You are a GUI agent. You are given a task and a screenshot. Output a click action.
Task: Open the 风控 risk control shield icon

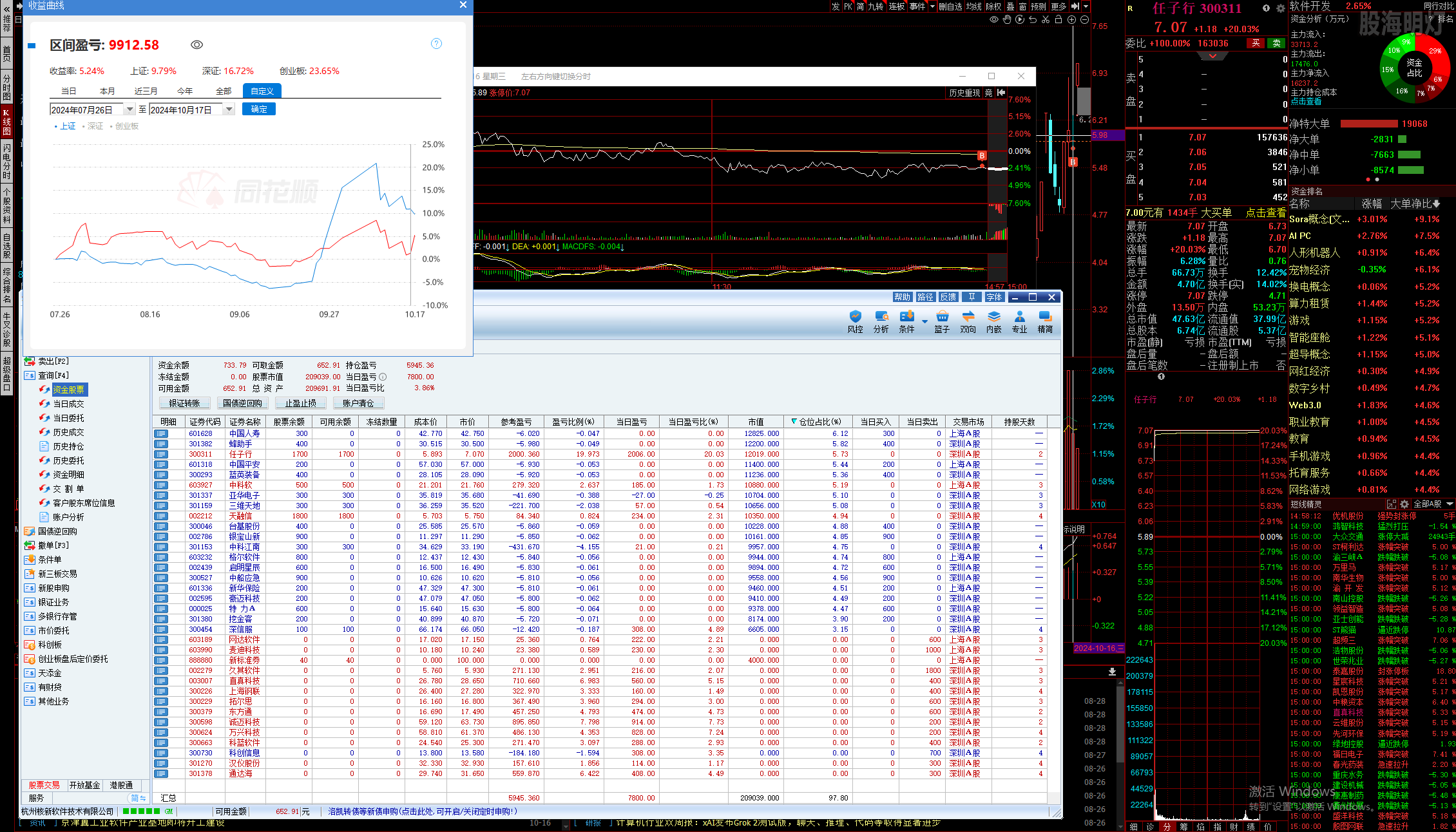[x=855, y=321]
